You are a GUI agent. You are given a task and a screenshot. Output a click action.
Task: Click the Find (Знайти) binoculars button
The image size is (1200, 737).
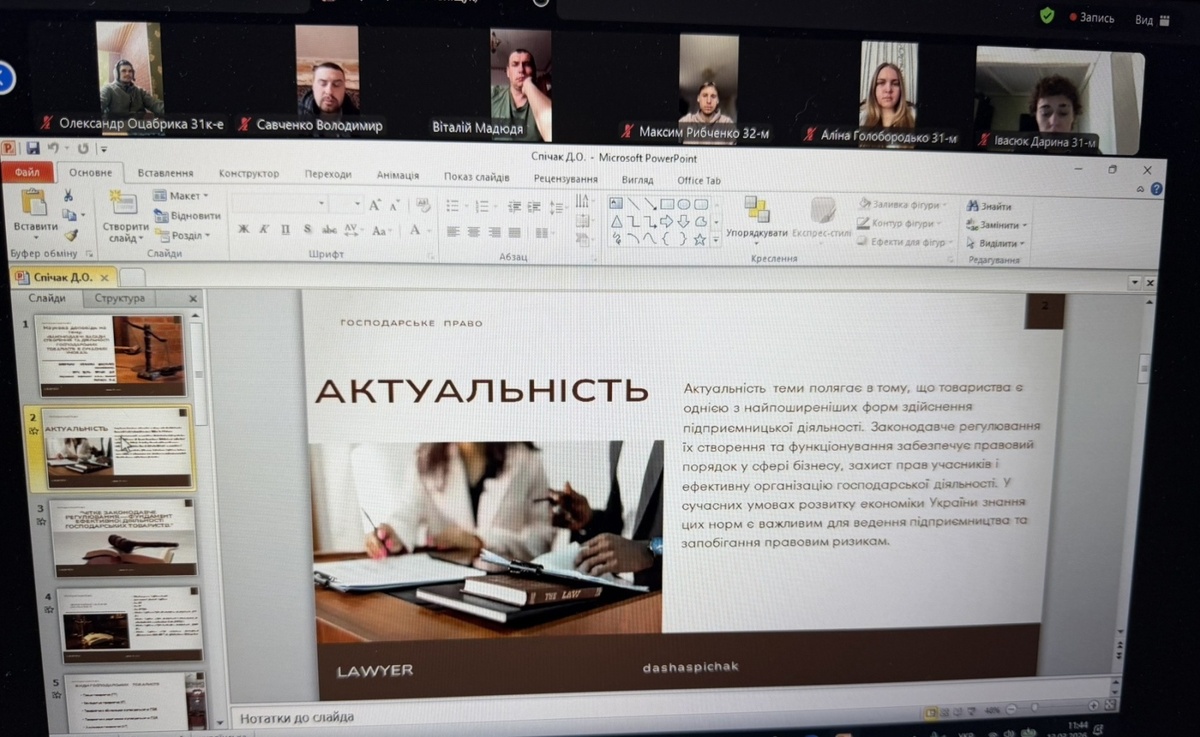(x=988, y=206)
